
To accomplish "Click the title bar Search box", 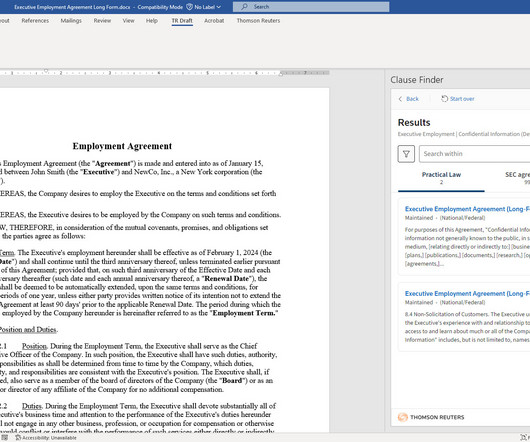I will tap(311, 7).
